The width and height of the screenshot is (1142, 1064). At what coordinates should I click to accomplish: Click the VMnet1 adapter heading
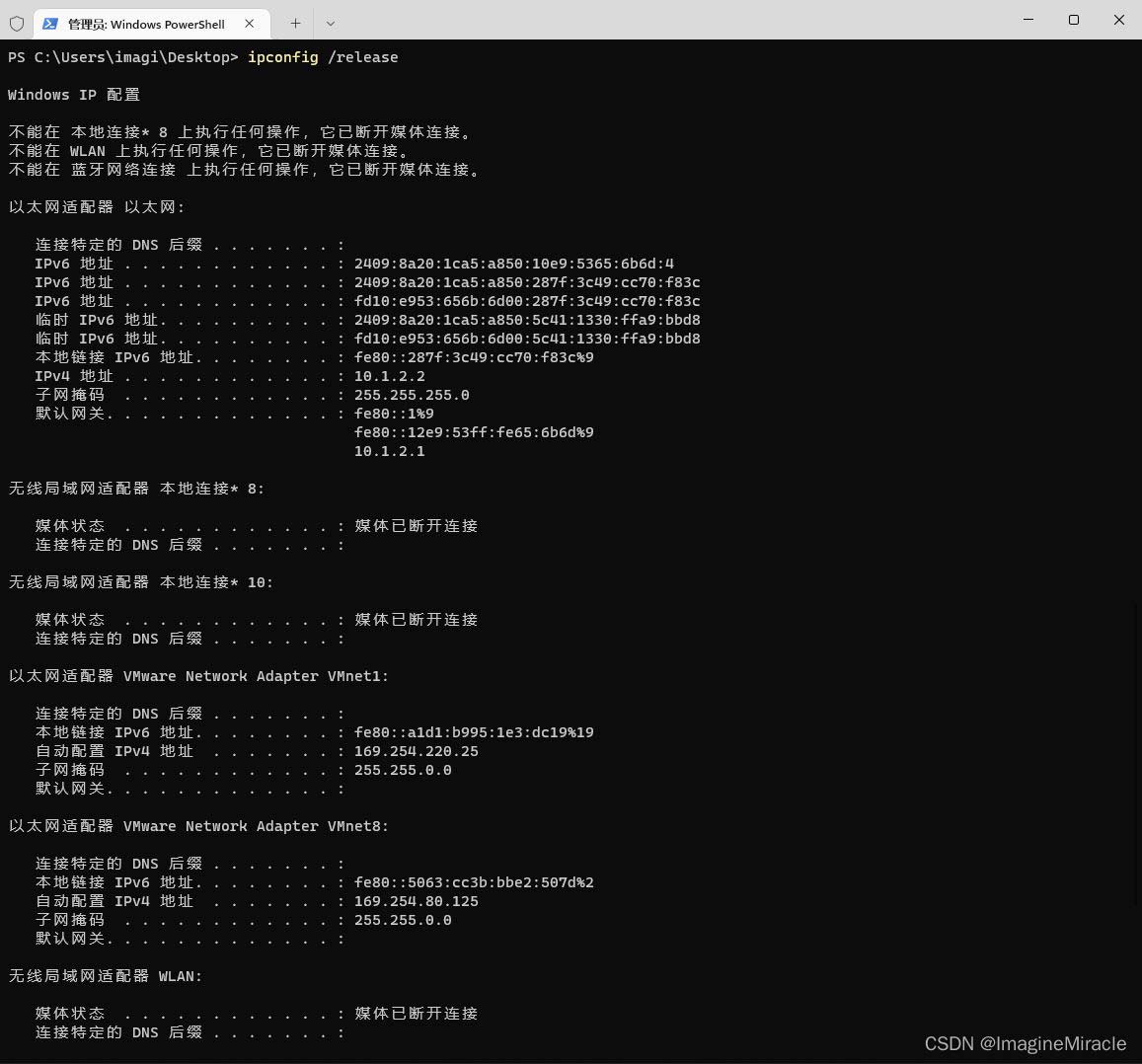[x=198, y=676]
